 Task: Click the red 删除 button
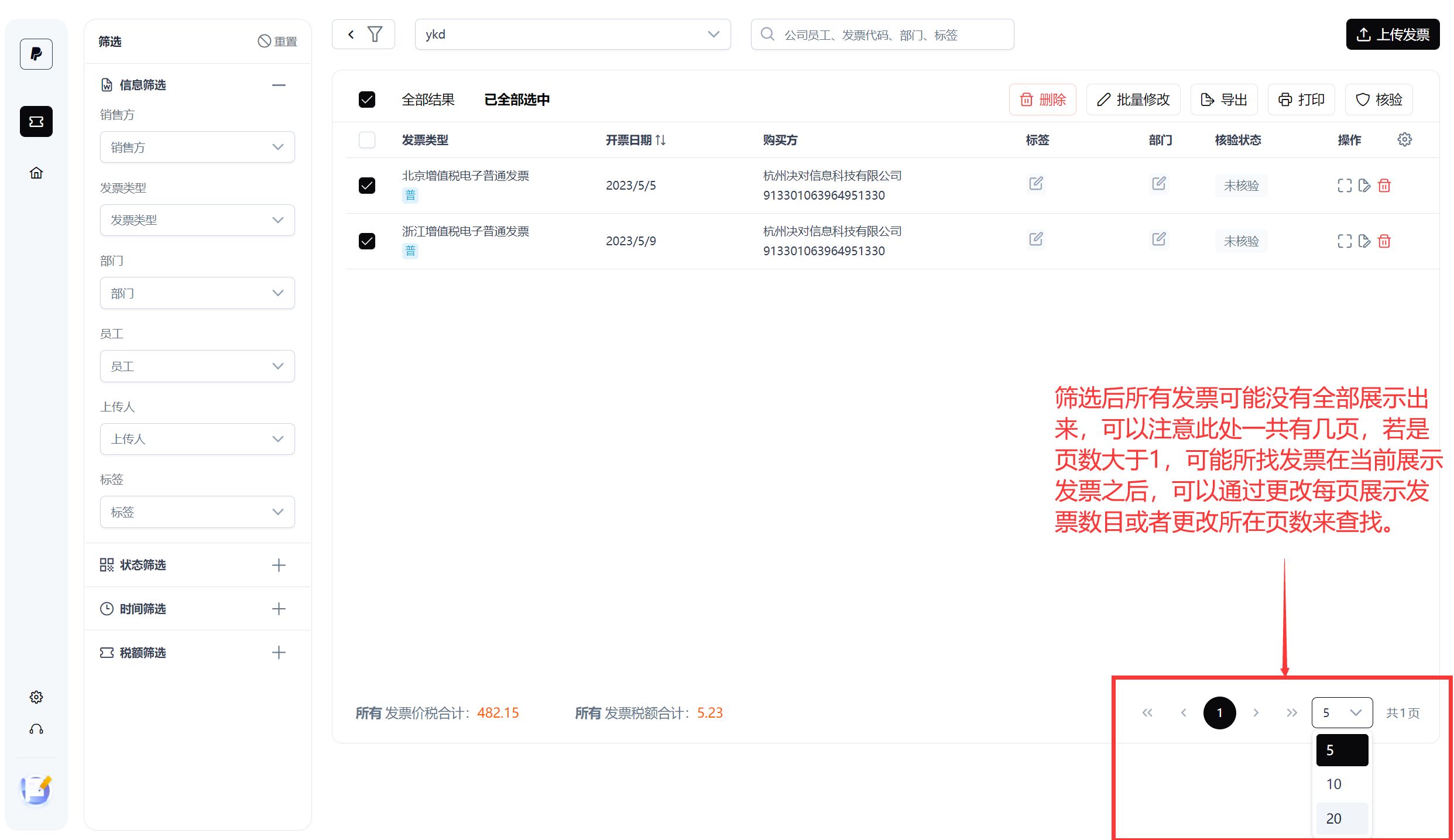[x=1043, y=100]
